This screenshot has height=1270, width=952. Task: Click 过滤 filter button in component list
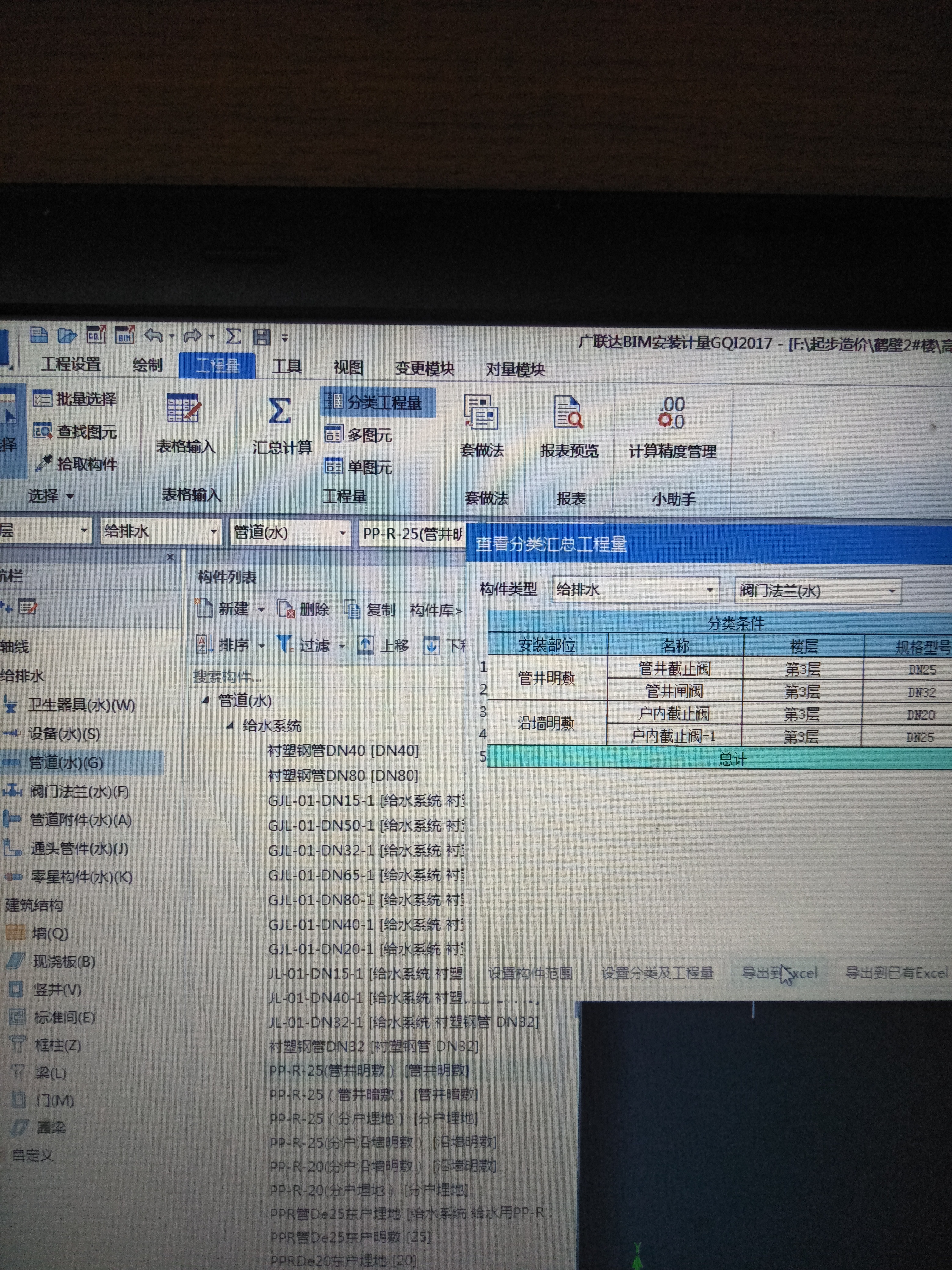tap(303, 645)
